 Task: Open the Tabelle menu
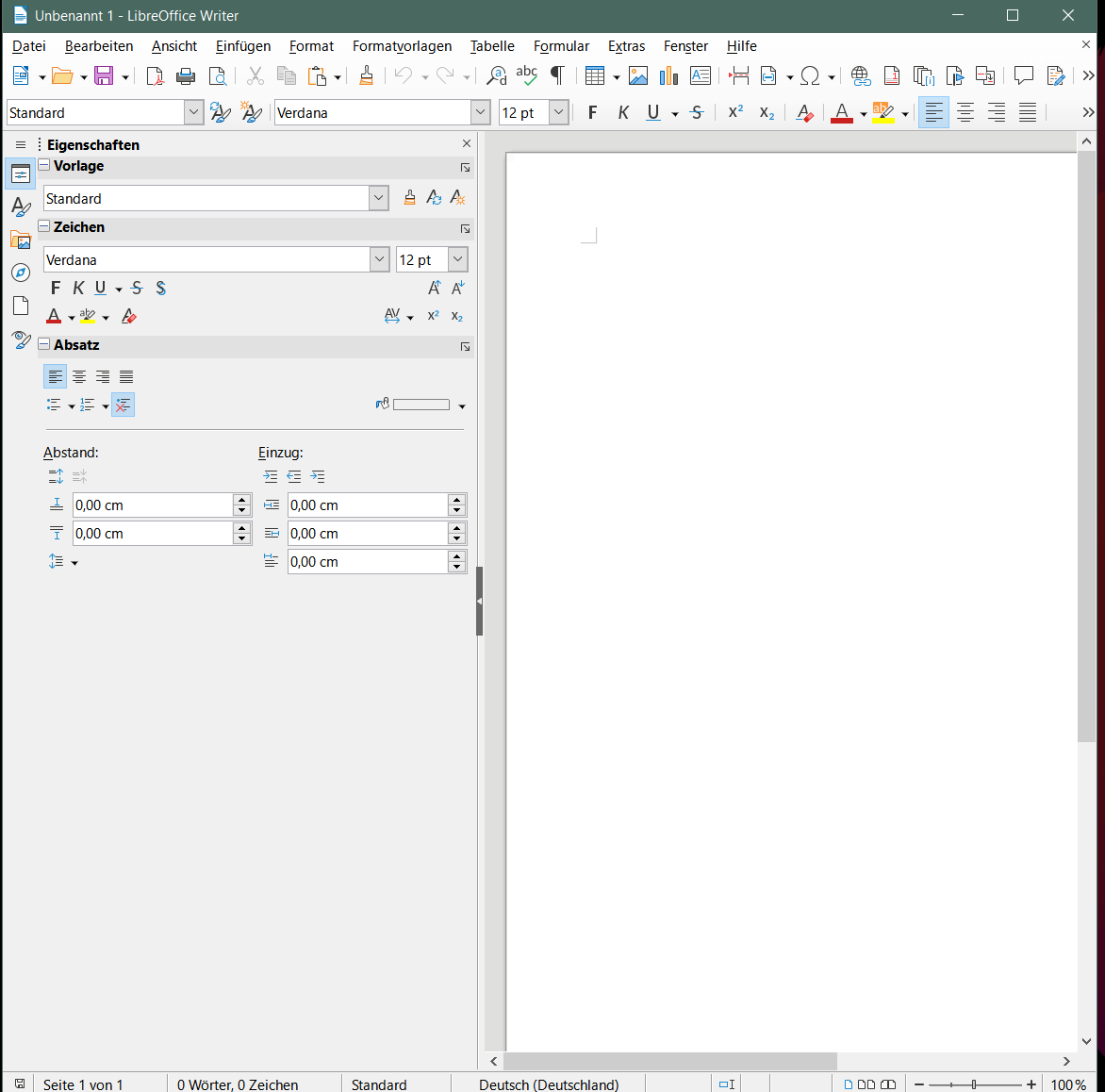(x=492, y=46)
